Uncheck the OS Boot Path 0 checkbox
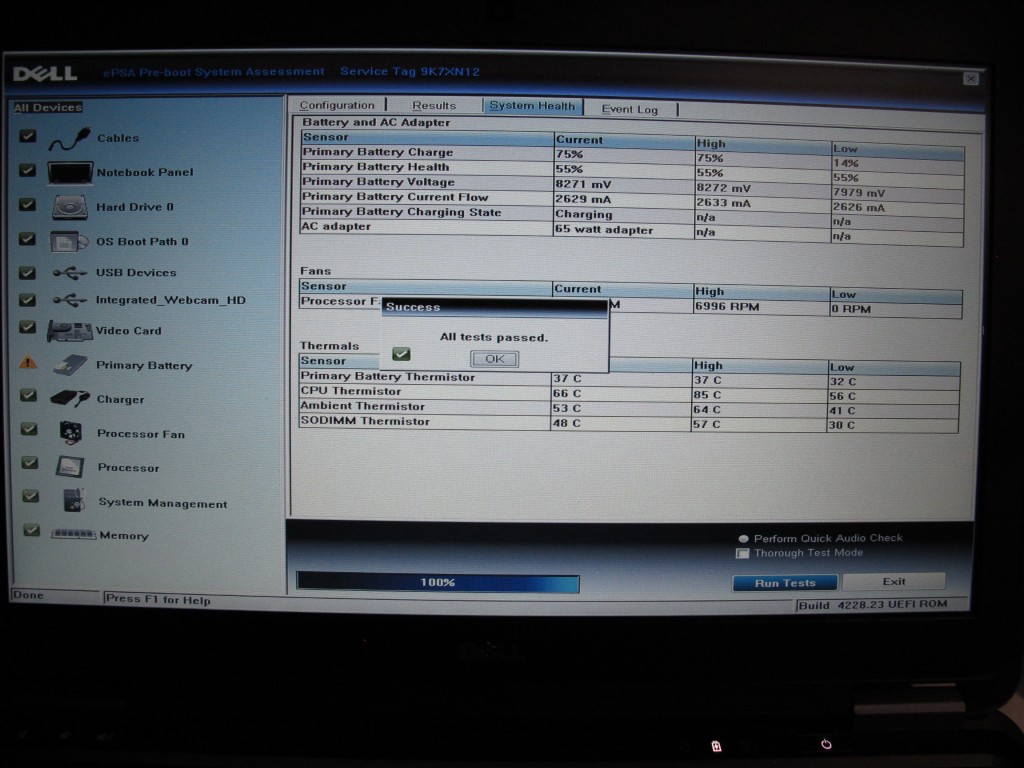The image size is (1024, 768). 28,240
